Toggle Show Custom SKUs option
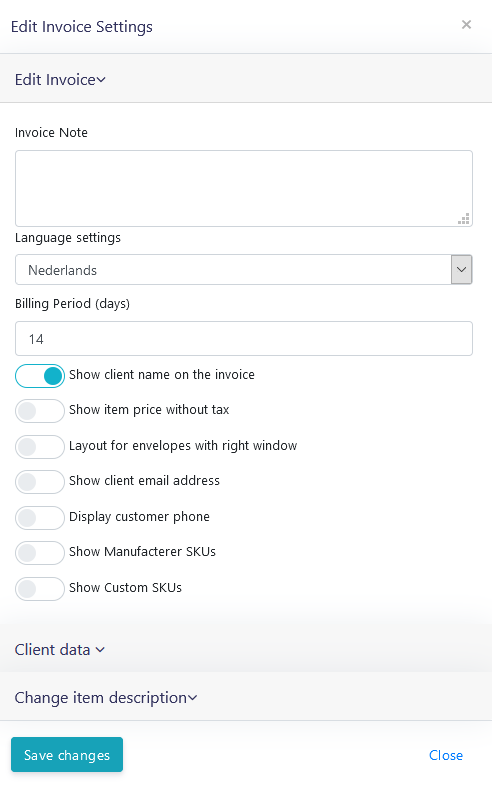This screenshot has width=492, height=785. pos(40,589)
